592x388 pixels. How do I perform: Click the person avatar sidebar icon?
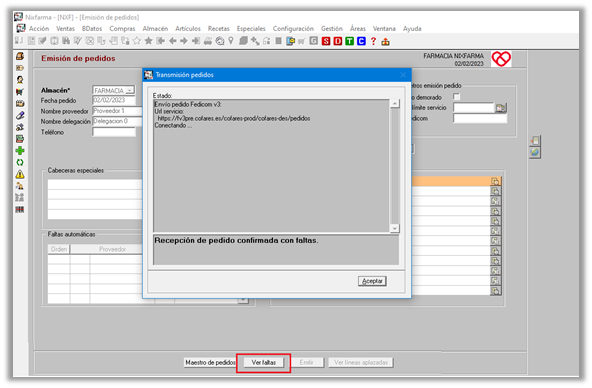20,80
